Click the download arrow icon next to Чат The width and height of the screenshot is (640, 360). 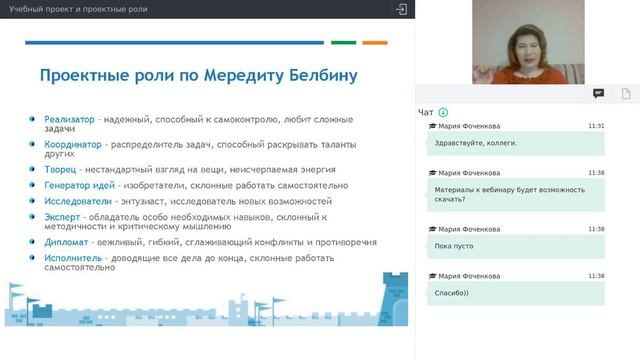click(443, 112)
